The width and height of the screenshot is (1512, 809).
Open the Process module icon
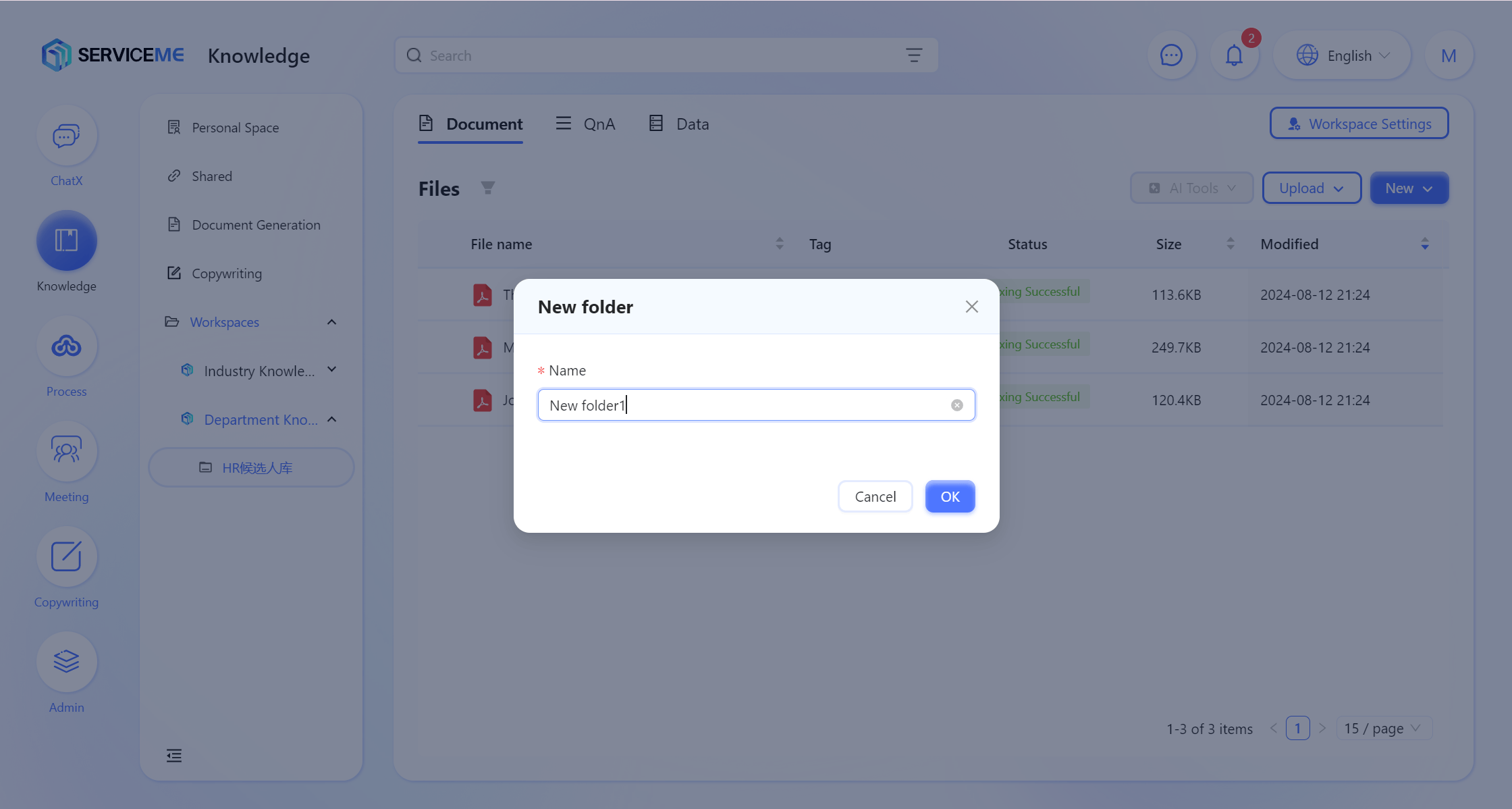click(66, 346)
